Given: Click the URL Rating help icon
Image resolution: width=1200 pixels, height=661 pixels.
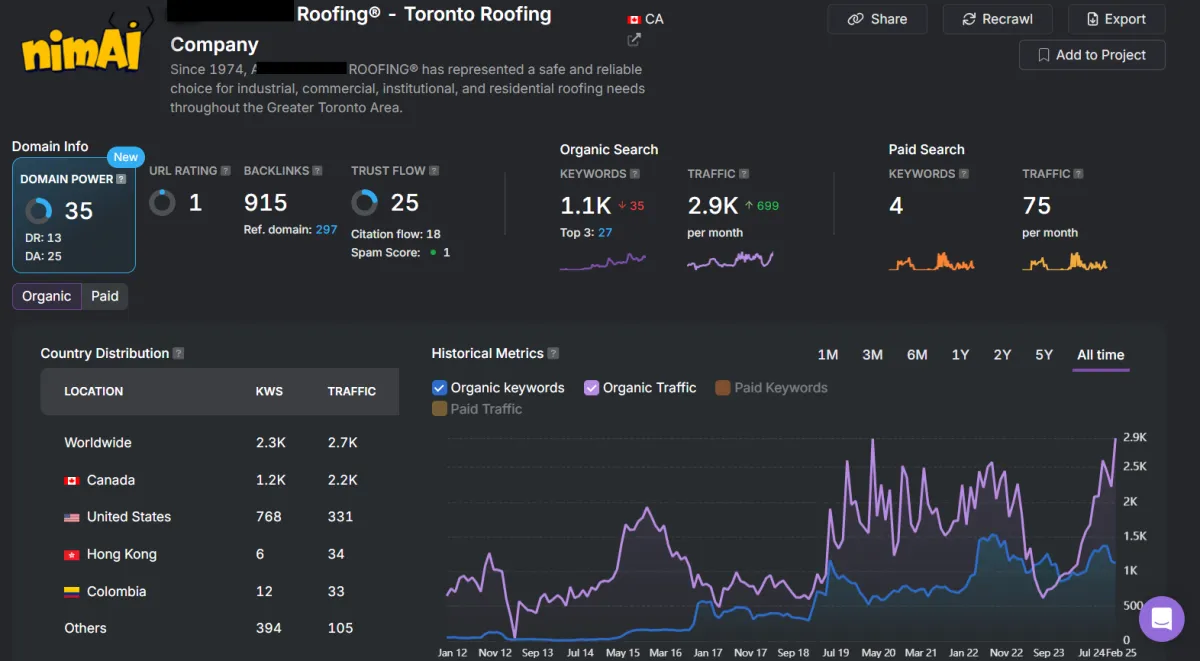Looking at the screenshot, I should (x=225, y=171).
